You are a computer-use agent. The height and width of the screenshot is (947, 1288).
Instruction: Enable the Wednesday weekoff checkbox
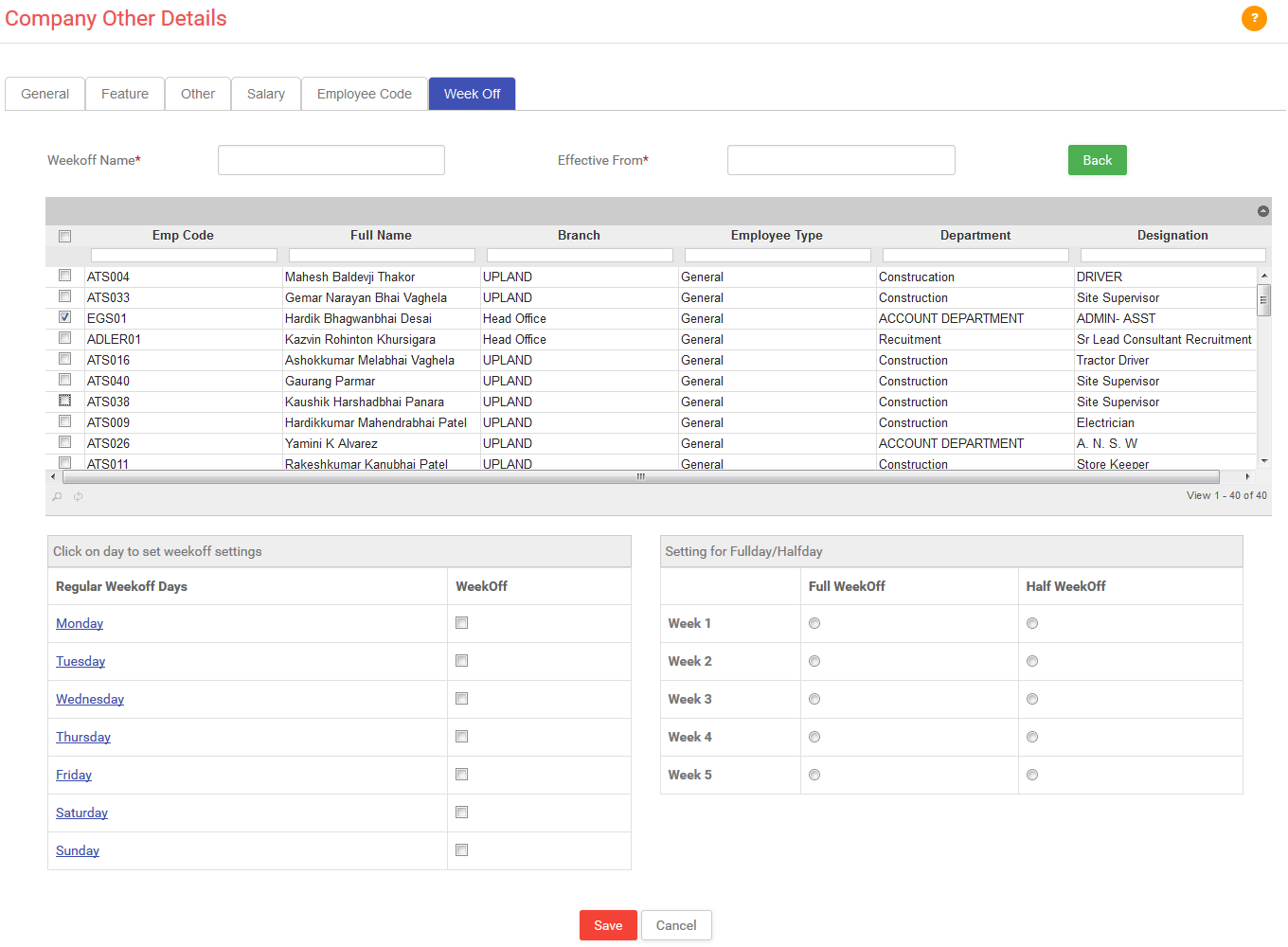point(461,699)
